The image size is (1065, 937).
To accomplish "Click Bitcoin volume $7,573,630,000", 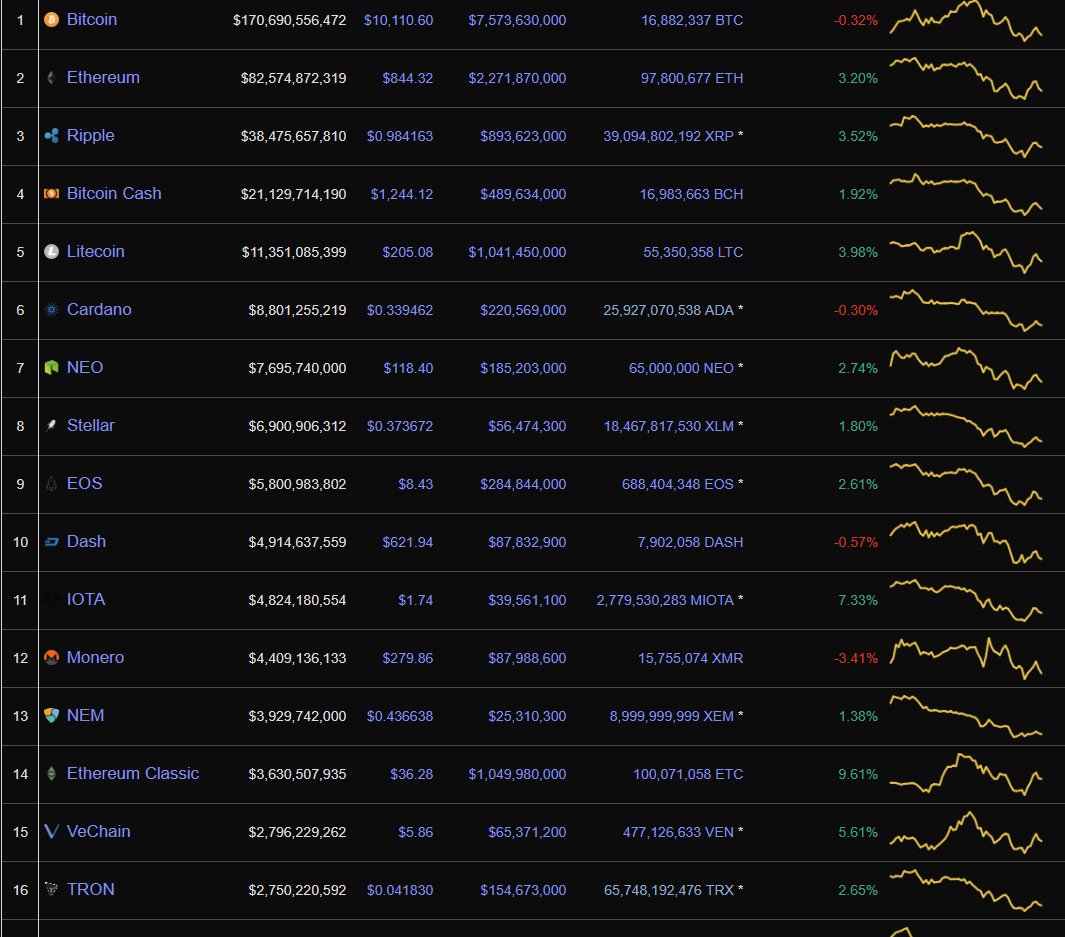I will 518,20.
